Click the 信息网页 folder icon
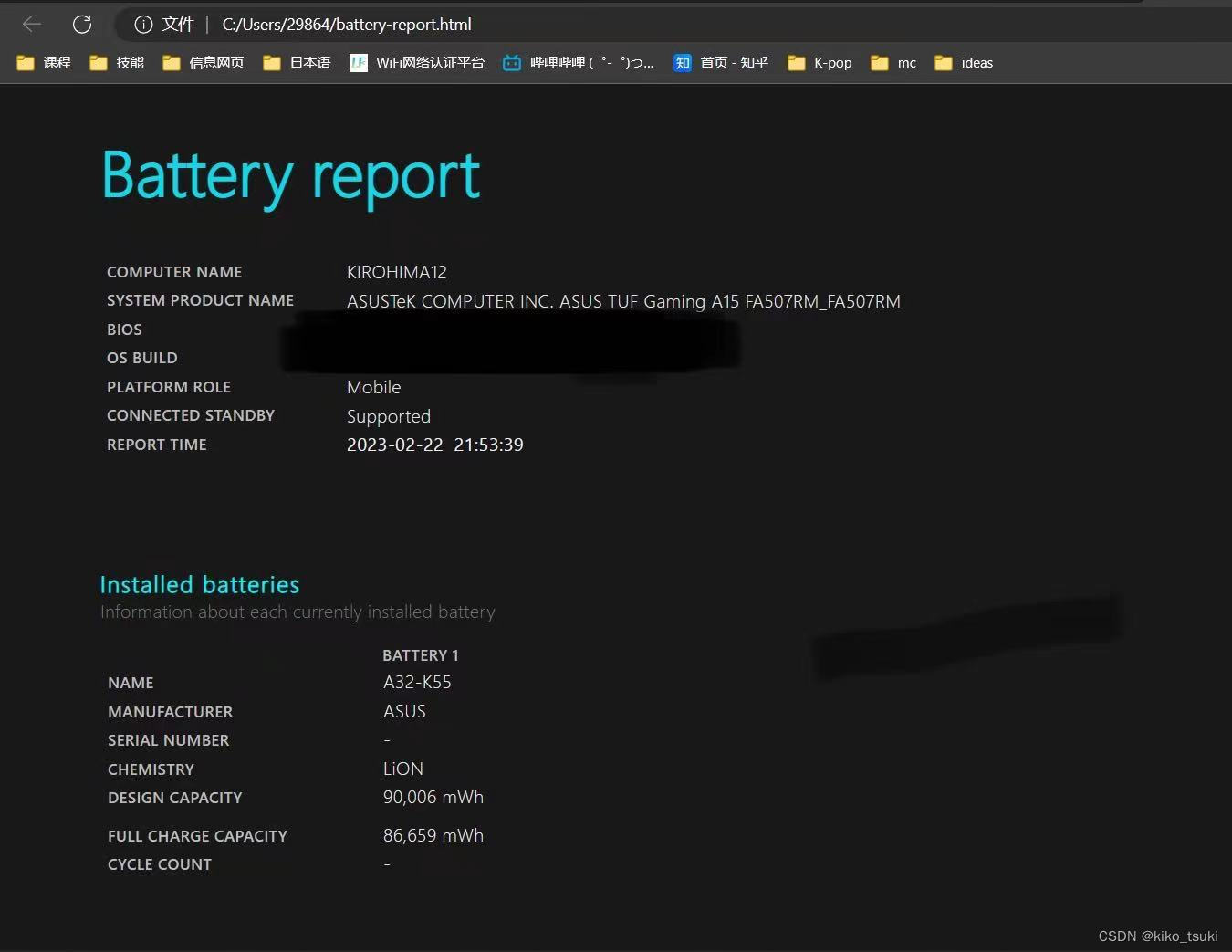The height and width of the screenshot is (952, 1232). click(171, 62)
